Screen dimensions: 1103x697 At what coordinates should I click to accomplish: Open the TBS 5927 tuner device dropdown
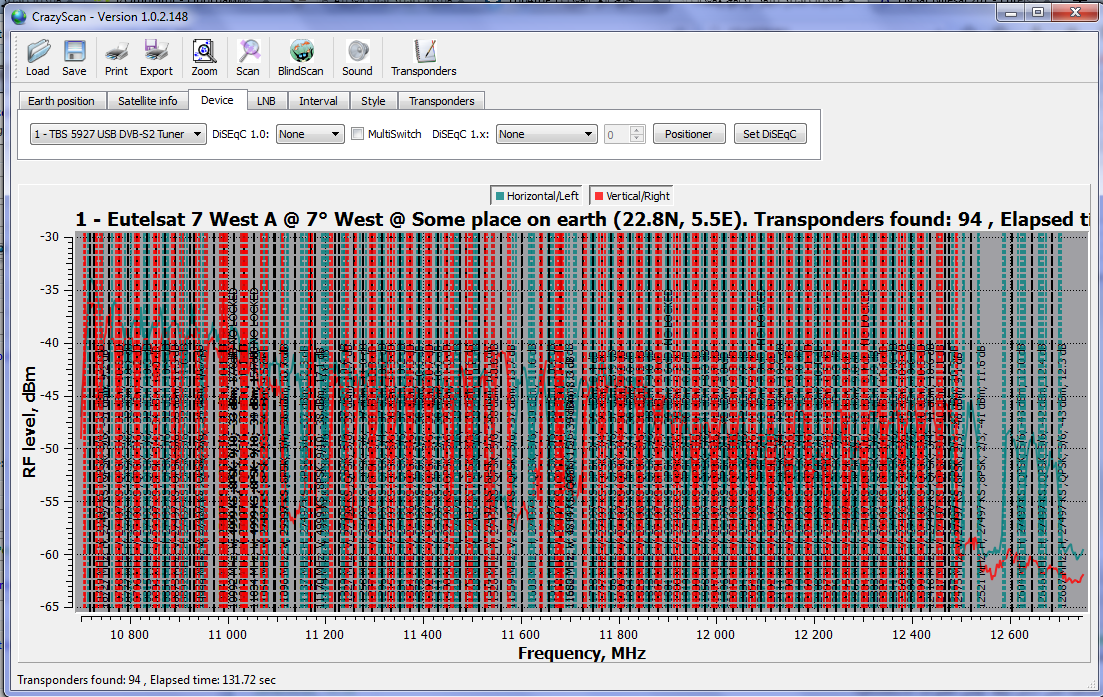(x=118, y=134)
